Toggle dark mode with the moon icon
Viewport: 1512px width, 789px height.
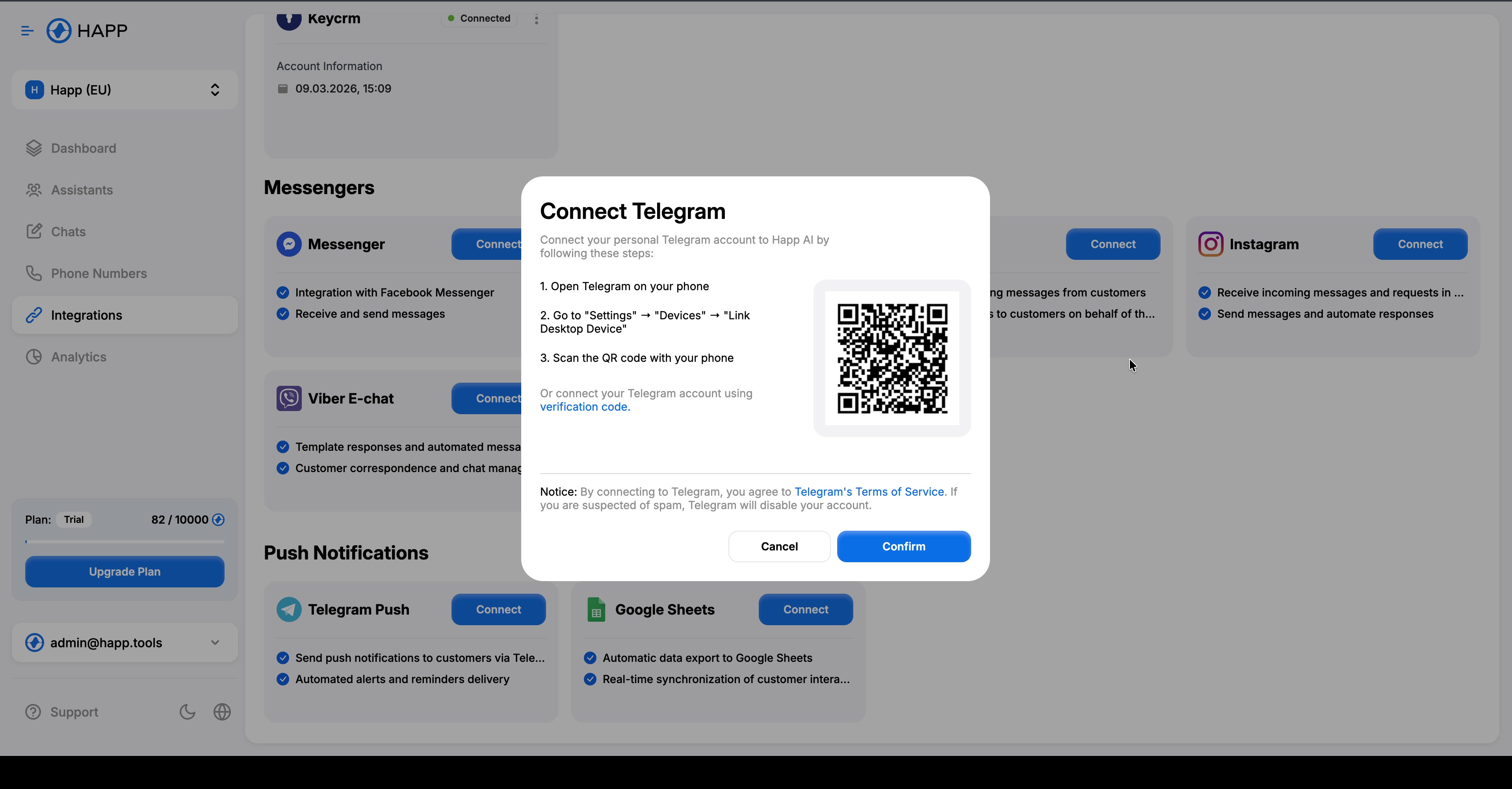(x=187, y=711)
